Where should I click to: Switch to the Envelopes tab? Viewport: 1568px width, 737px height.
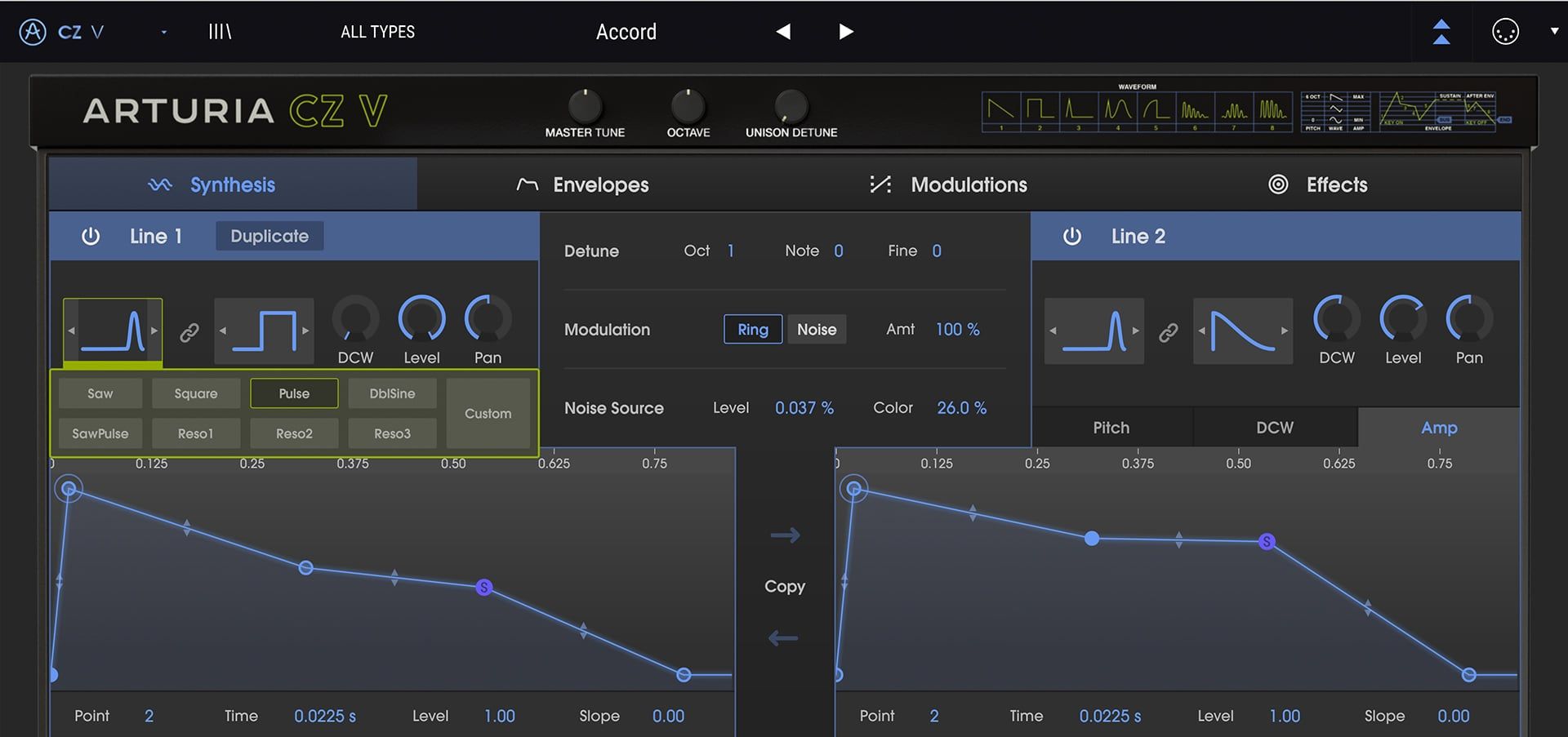pyautogui.click(x=583, y=184)
